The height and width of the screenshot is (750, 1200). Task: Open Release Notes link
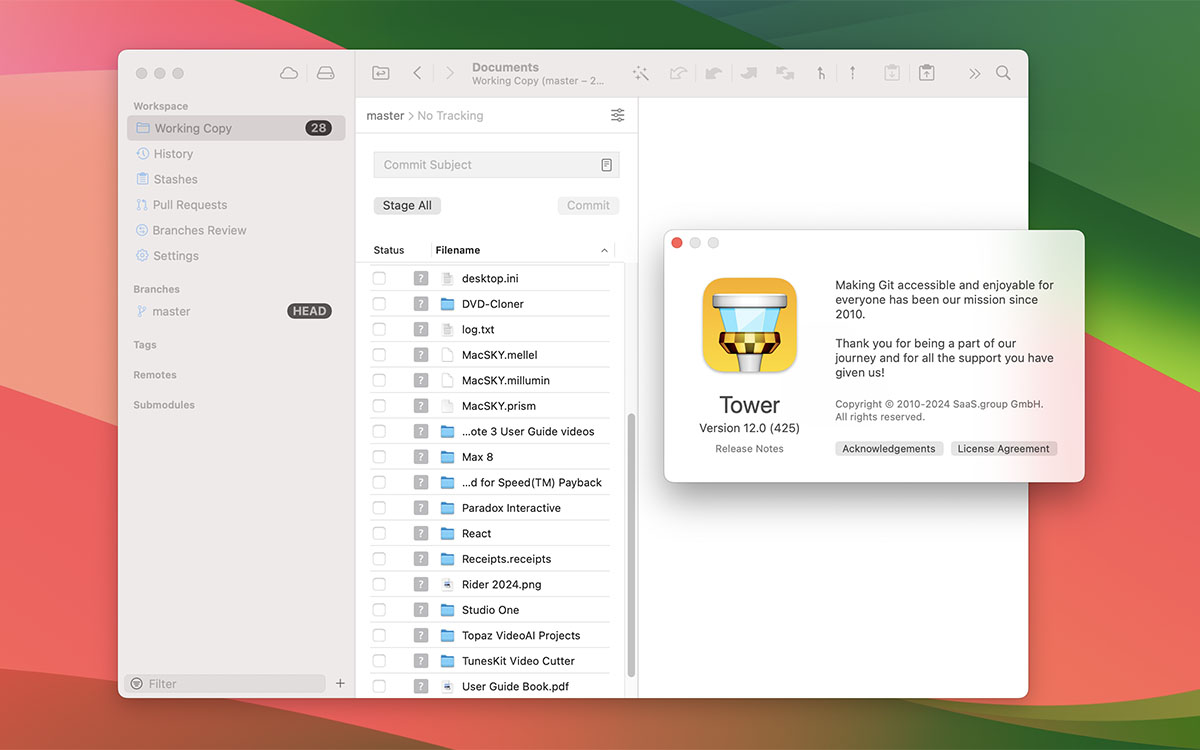[x=749, y=449]
